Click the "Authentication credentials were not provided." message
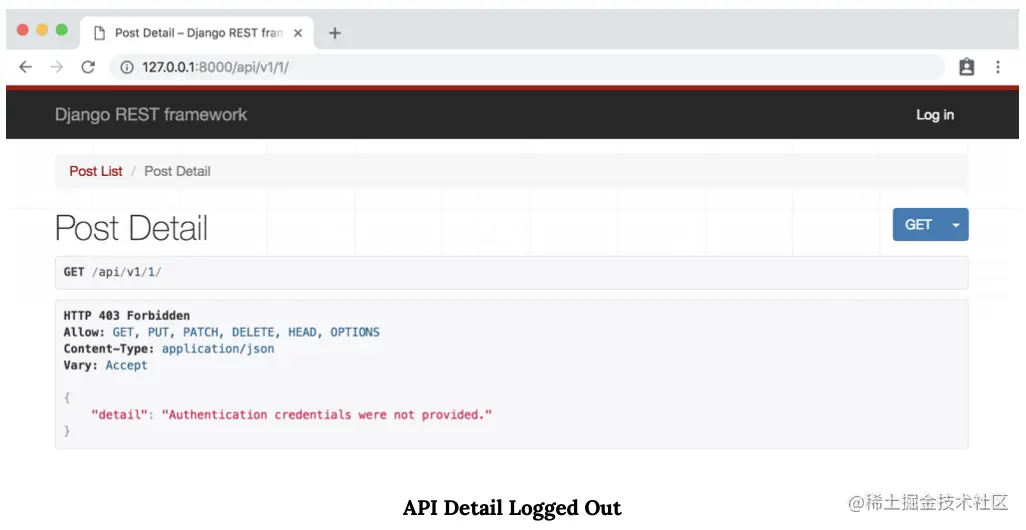This screenshot has width=1026, height=530. 327,415
